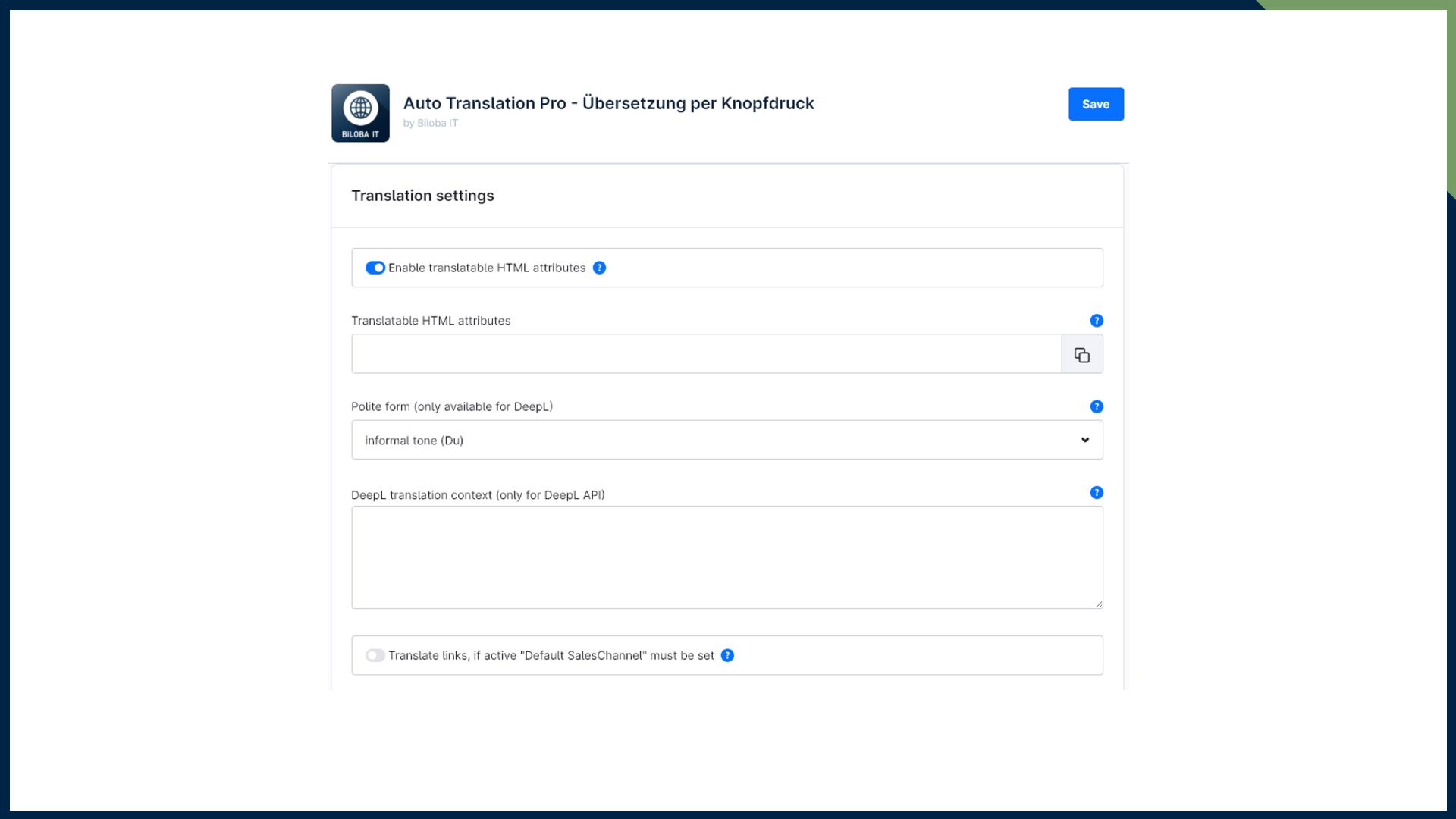Copy the HTML attributes field using the copy icon
The image size is (1456, 819).
[x=1082, y=354]
